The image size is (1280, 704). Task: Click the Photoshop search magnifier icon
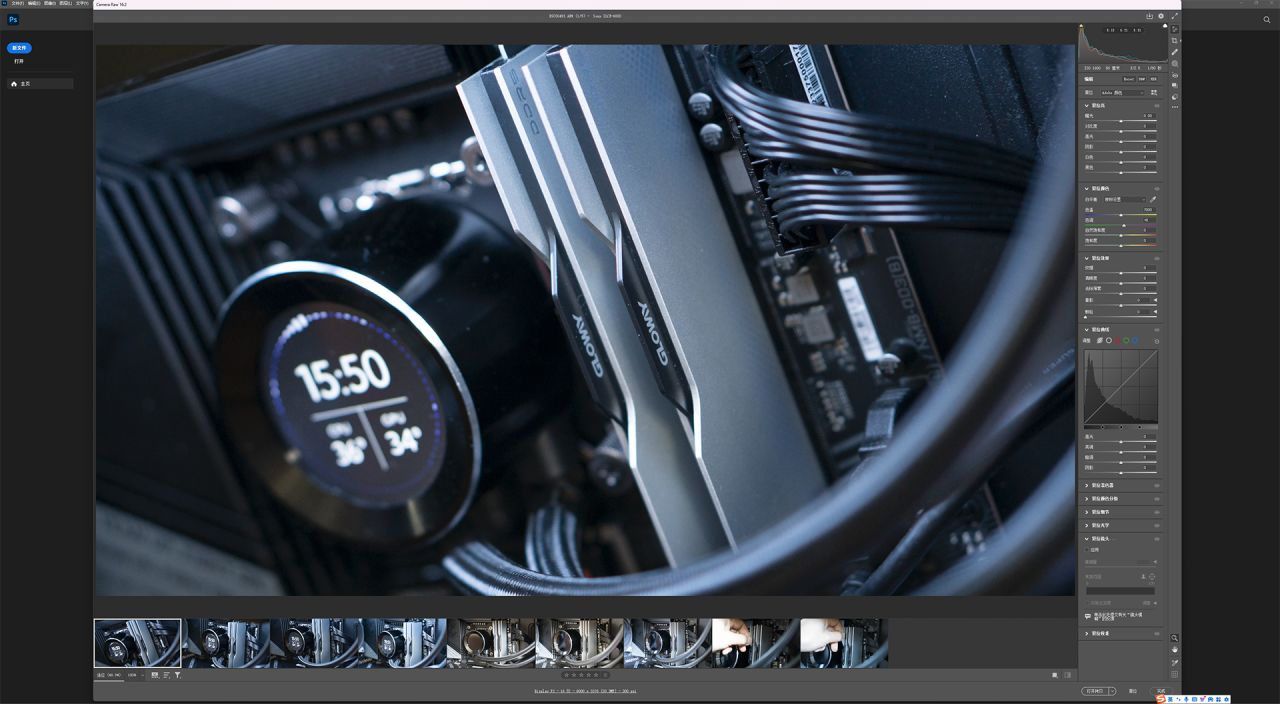pyautogui.click(x=1267, y=19)
